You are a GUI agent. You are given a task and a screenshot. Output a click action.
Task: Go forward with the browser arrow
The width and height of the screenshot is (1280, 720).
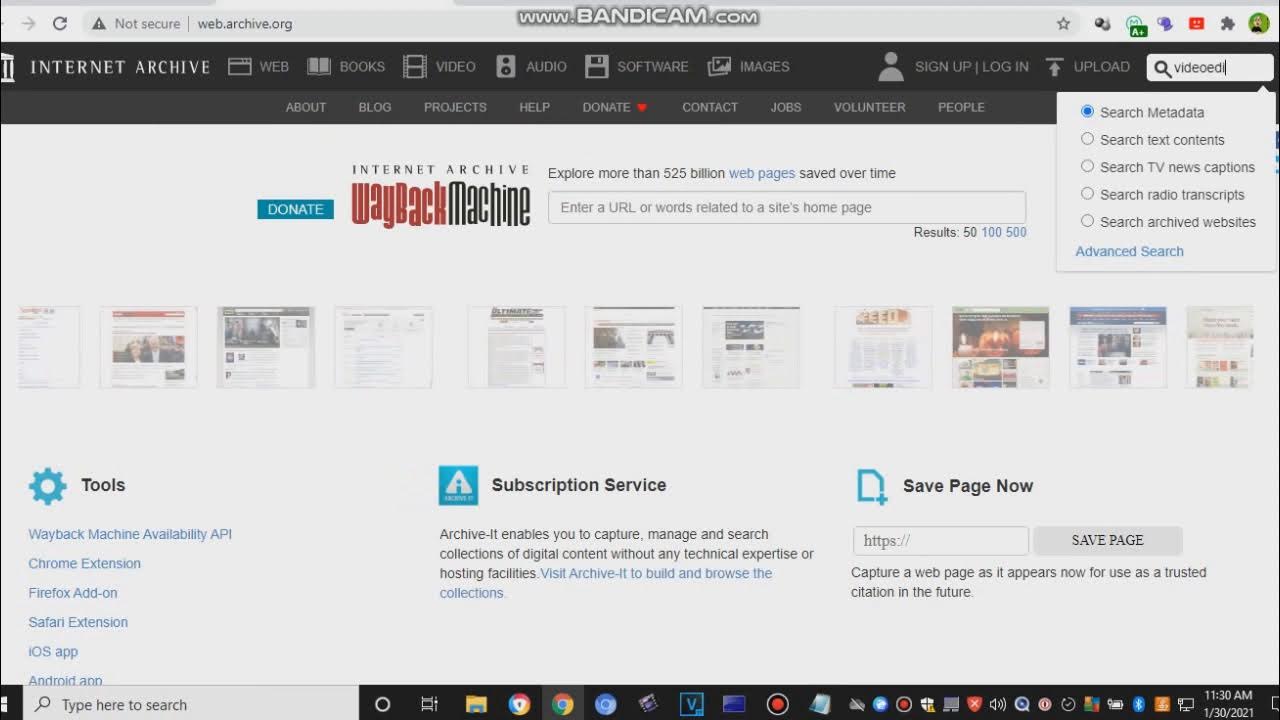tap(28, 23)
